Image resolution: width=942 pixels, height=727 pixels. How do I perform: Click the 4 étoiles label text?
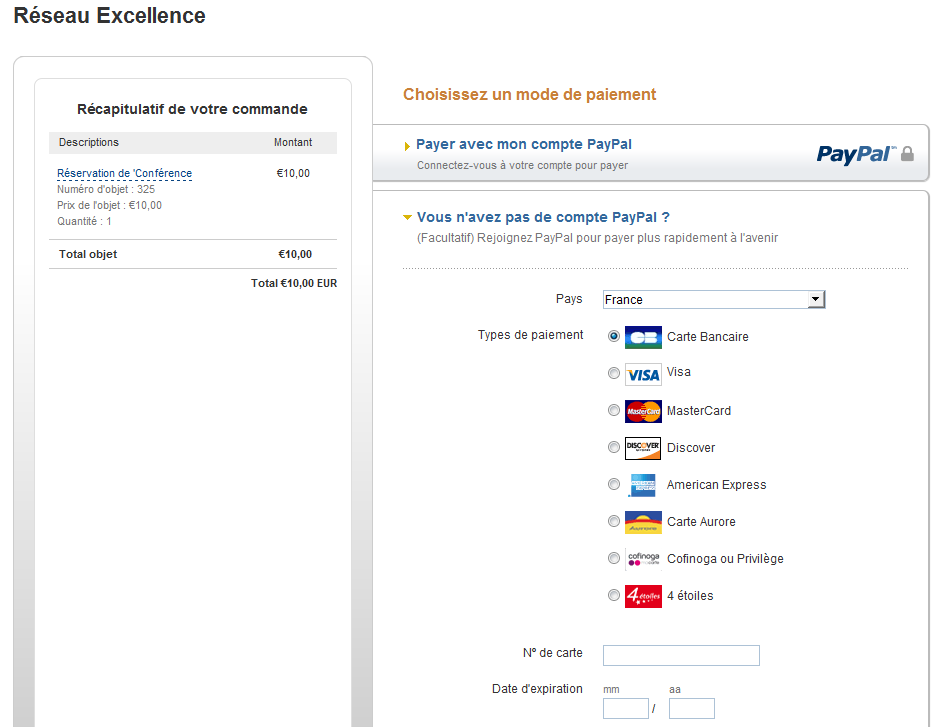[x=690, y=595]
